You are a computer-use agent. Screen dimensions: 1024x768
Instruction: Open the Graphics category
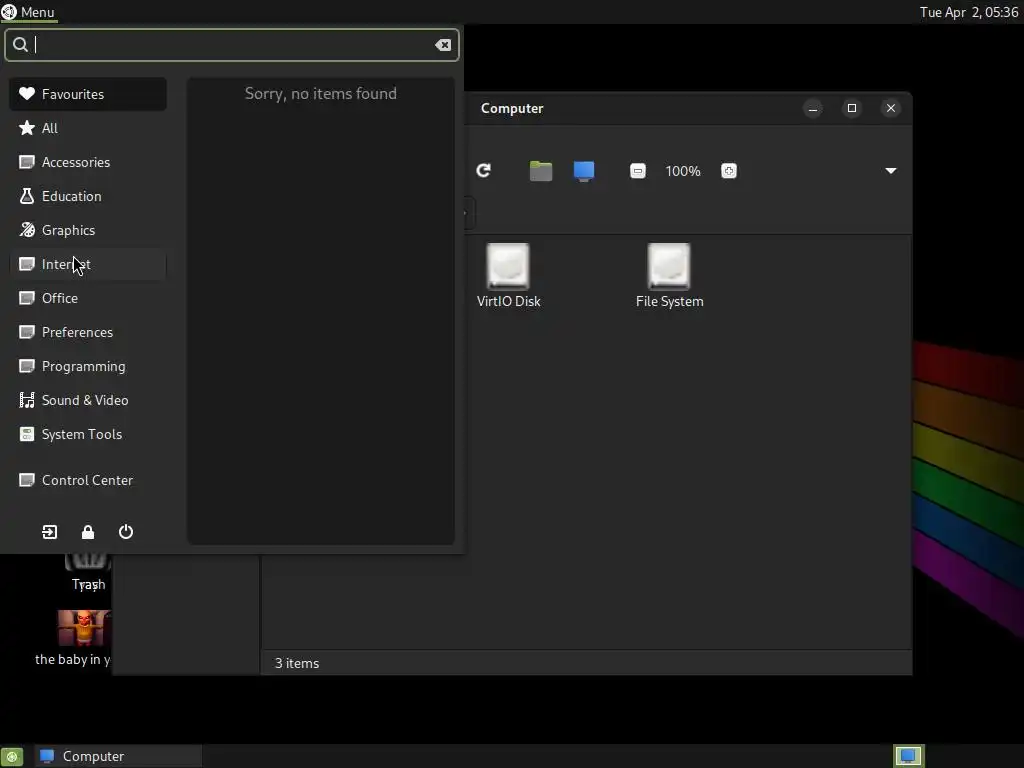coord(88,230)
